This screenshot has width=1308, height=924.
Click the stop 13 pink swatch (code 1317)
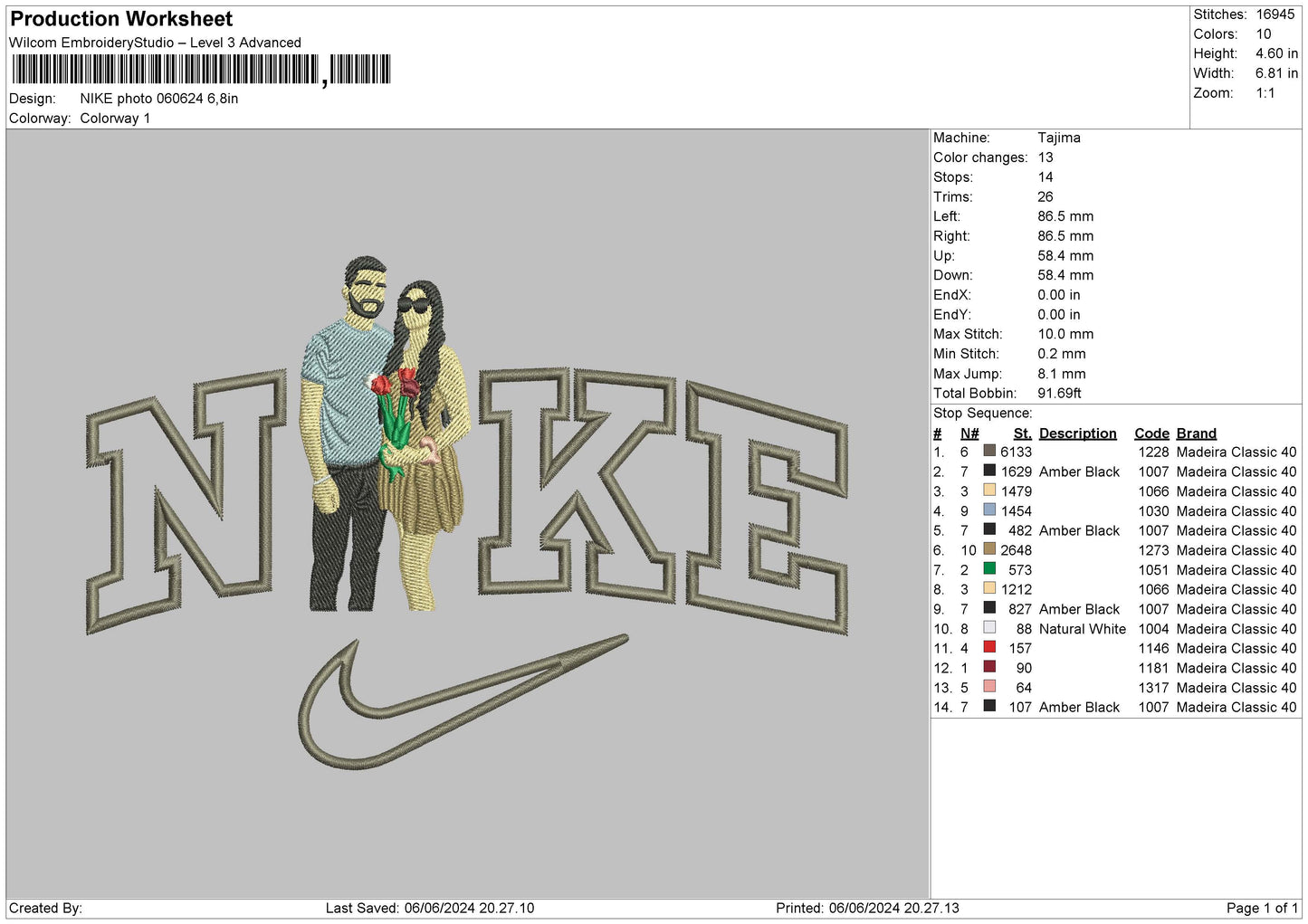click(989, 686)
